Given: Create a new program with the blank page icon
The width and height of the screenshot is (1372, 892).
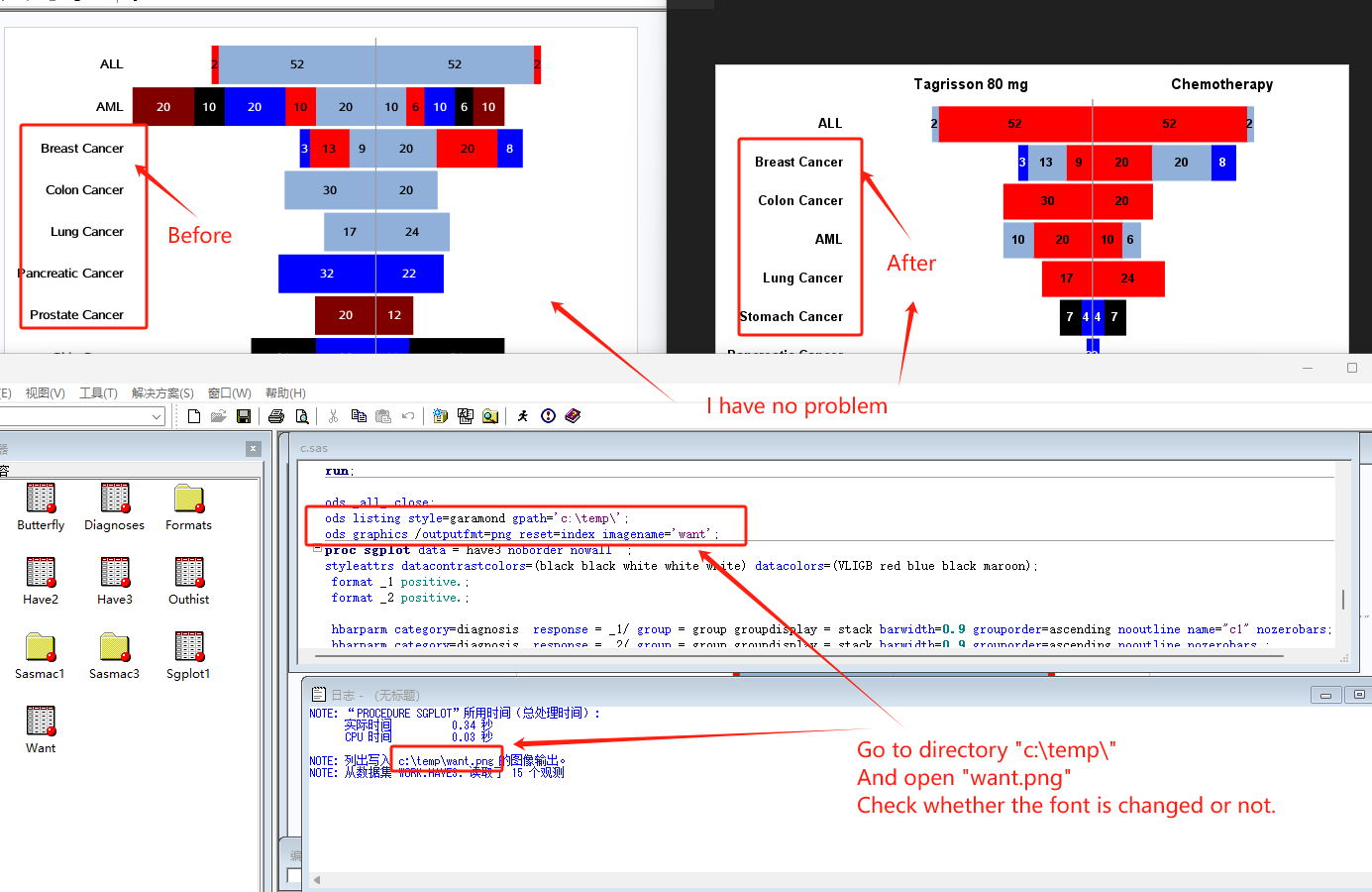Looking at the screenshot, I should coord(194,415).
